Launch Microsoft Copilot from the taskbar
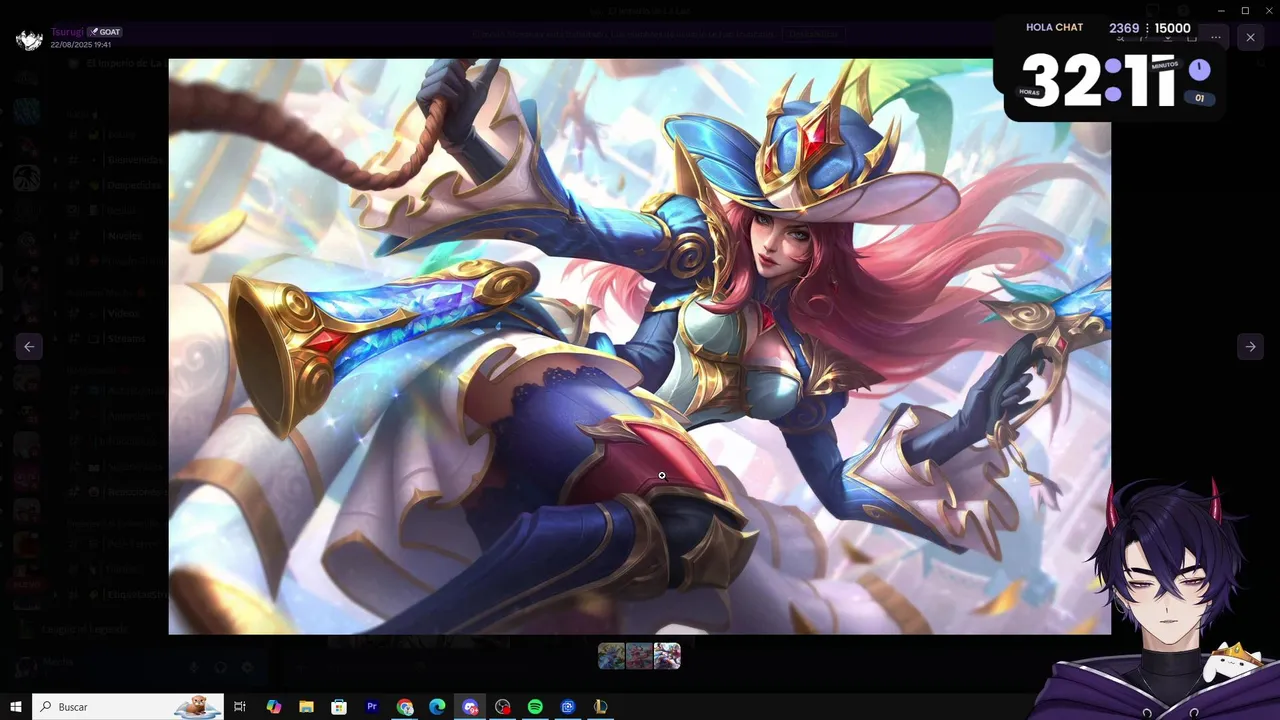The width and height of the screenshot is (1280, 720). pyautogui.click(x=273, y=707)
